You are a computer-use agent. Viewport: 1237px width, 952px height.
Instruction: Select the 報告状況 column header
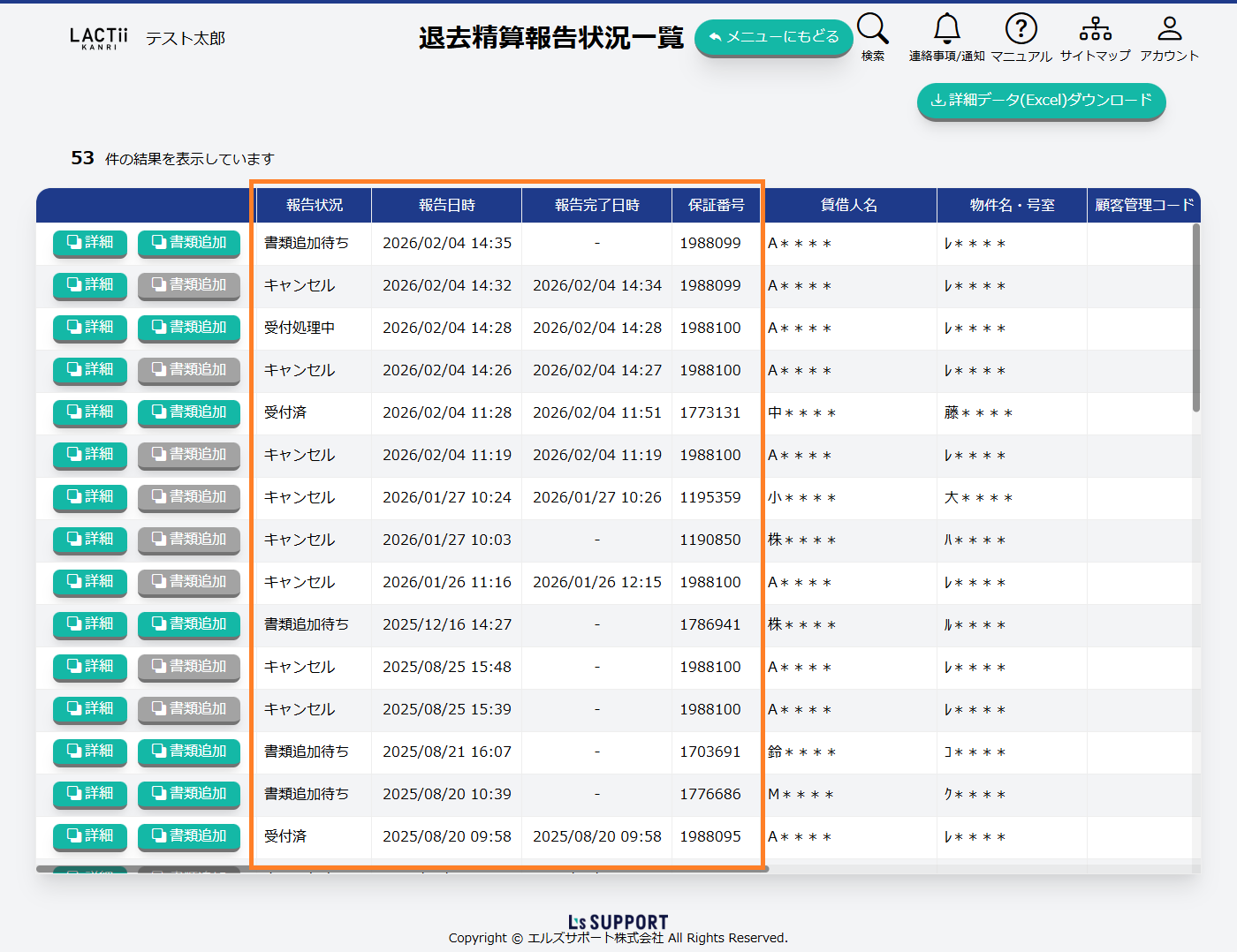(314, 205)
